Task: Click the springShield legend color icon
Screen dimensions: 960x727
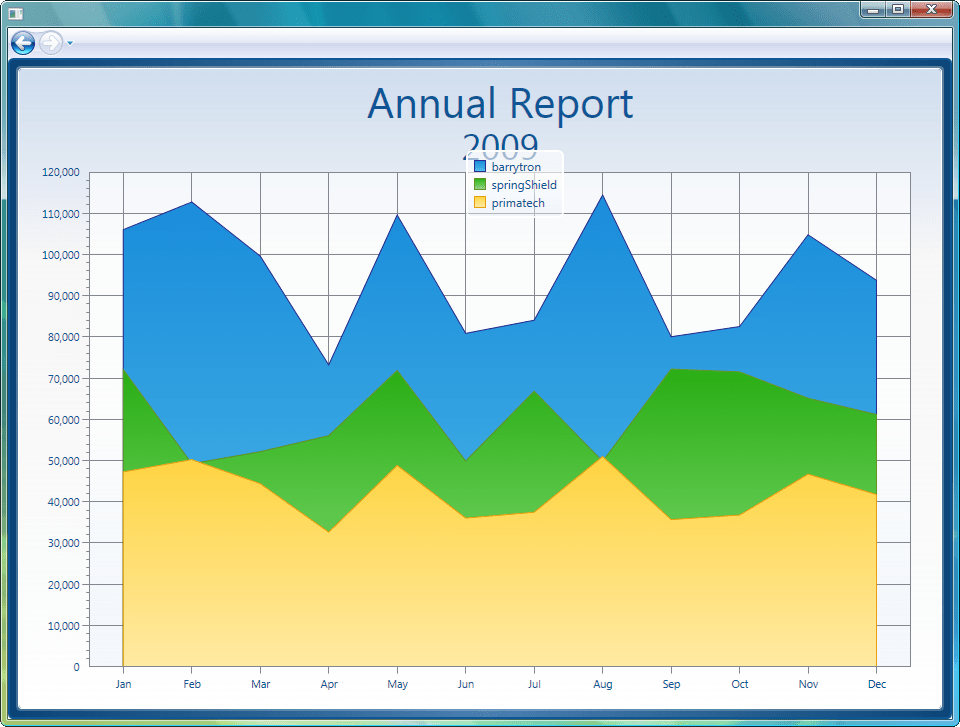Action: [x=482, y=184]
